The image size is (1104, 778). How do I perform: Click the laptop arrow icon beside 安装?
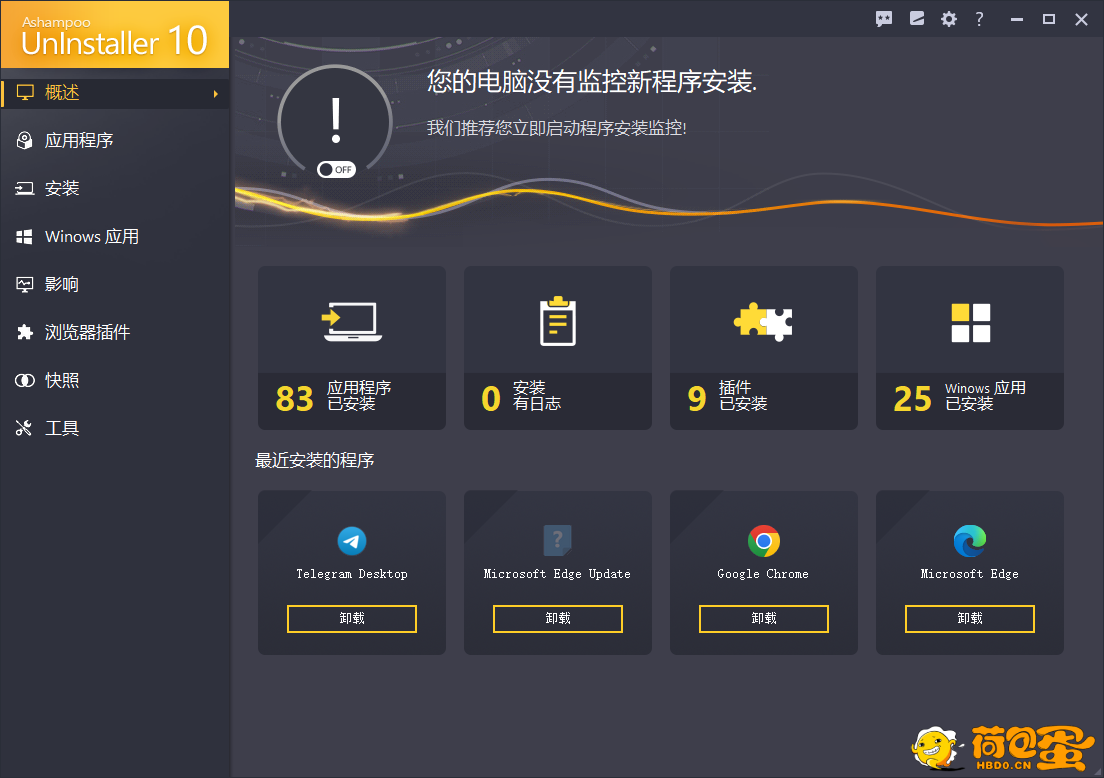(25, 189)
